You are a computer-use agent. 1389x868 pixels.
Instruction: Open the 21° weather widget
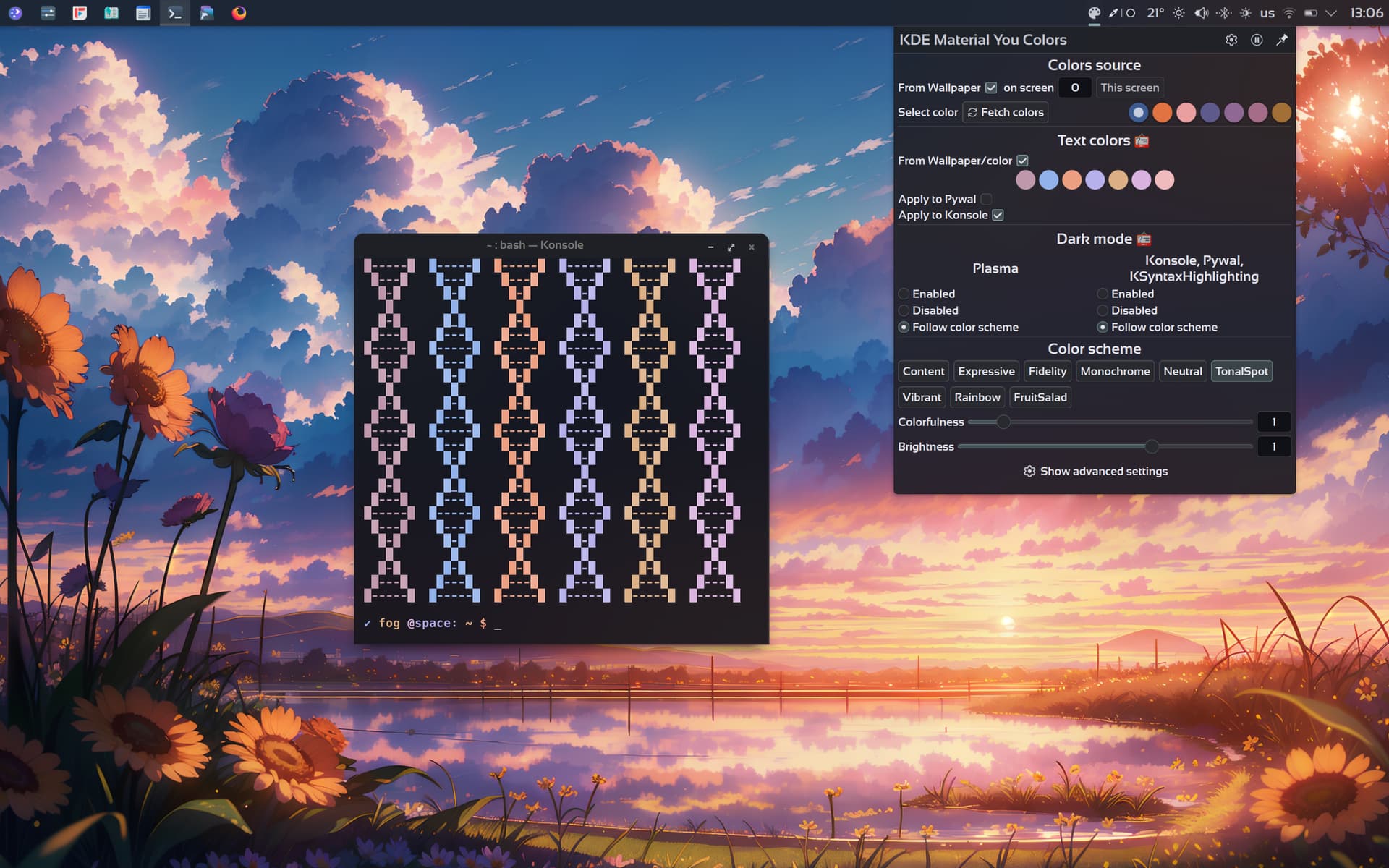click(1155, 13)
